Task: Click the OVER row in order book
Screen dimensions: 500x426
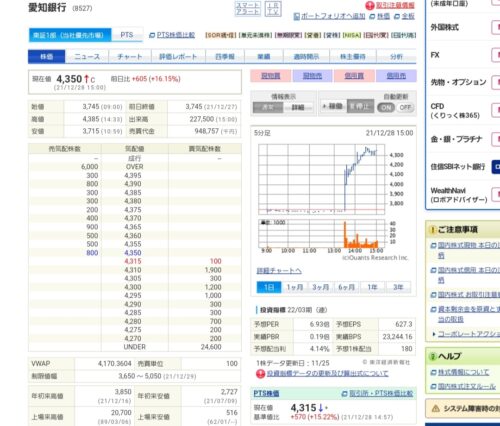Action: (135, 167)
